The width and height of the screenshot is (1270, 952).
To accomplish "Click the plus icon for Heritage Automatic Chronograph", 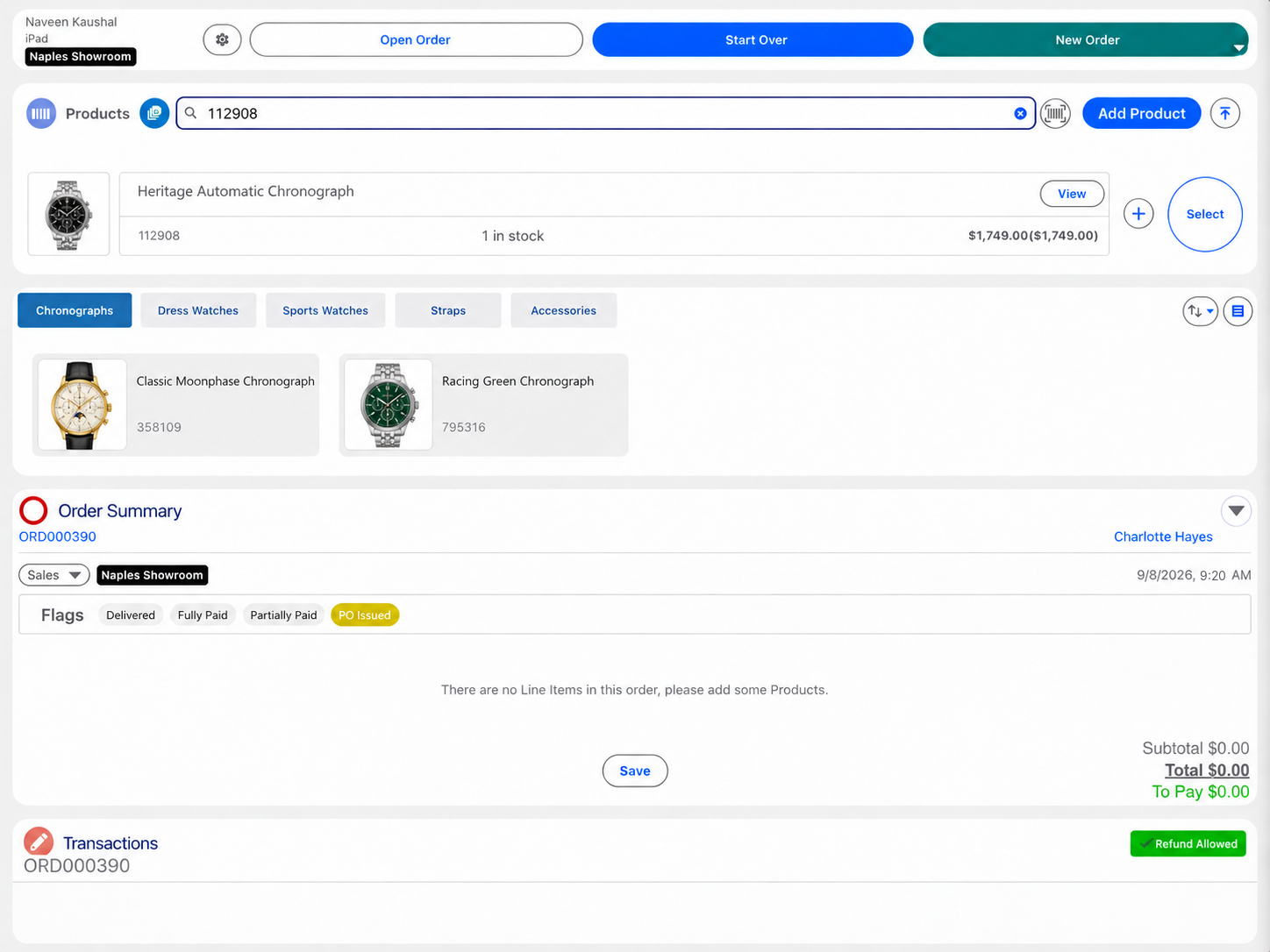I will [1138, 214].
